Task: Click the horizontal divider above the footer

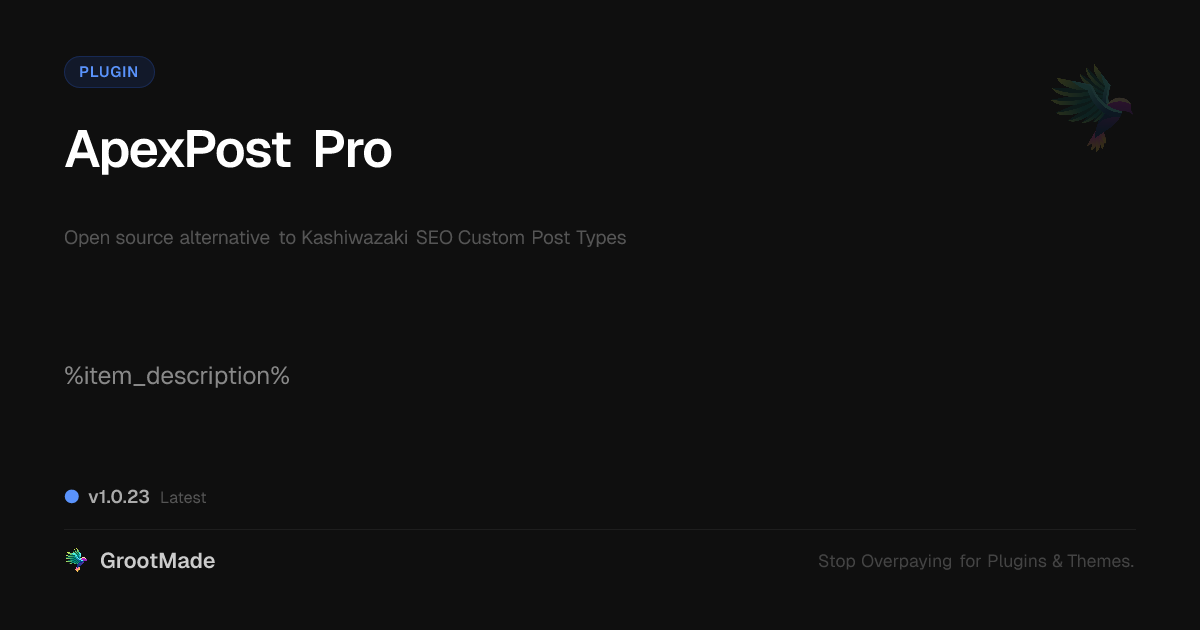Action: [x=600, y=529]
